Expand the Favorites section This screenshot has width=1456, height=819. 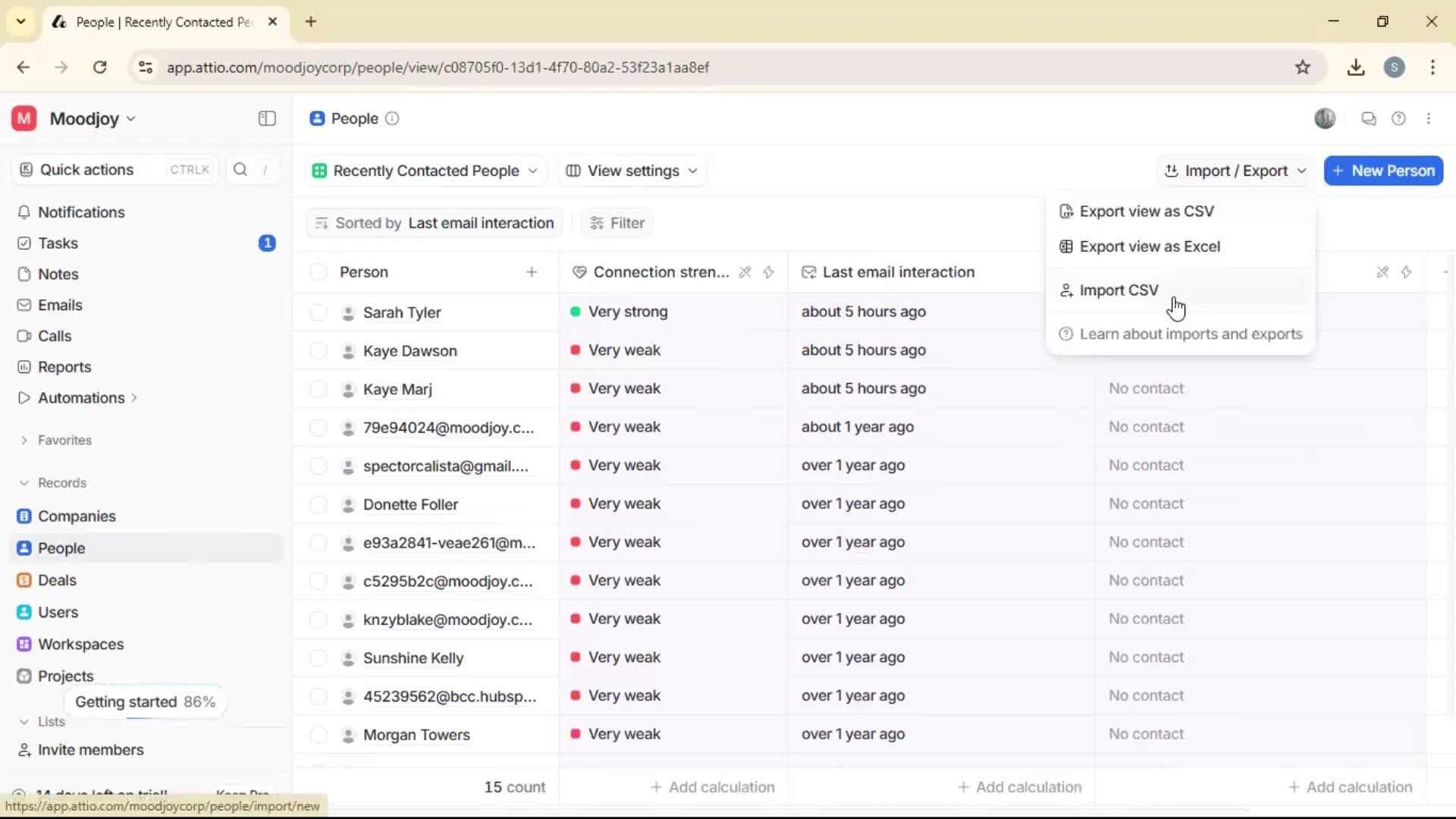coord(24,441)
